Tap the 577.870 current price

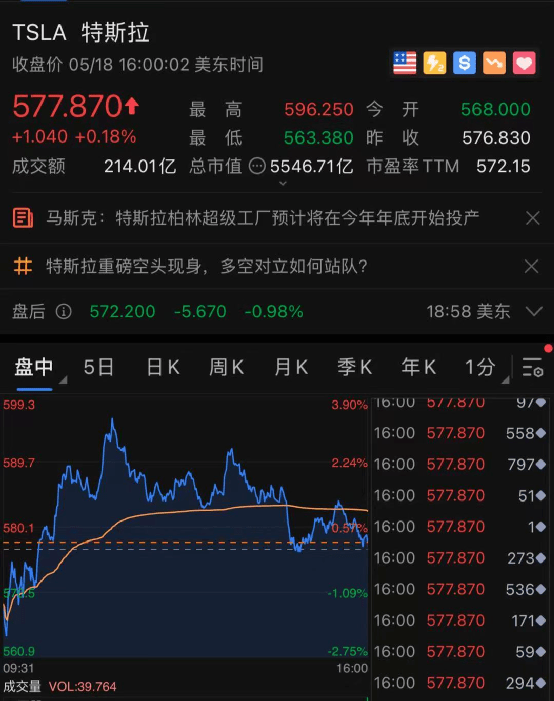pyautogui.click(x=67, y=106)
